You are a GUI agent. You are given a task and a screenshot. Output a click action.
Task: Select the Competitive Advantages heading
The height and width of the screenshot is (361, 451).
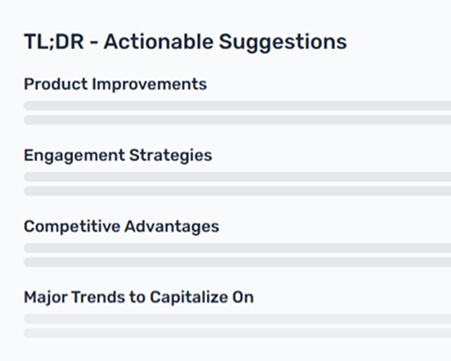pos(121,227)
